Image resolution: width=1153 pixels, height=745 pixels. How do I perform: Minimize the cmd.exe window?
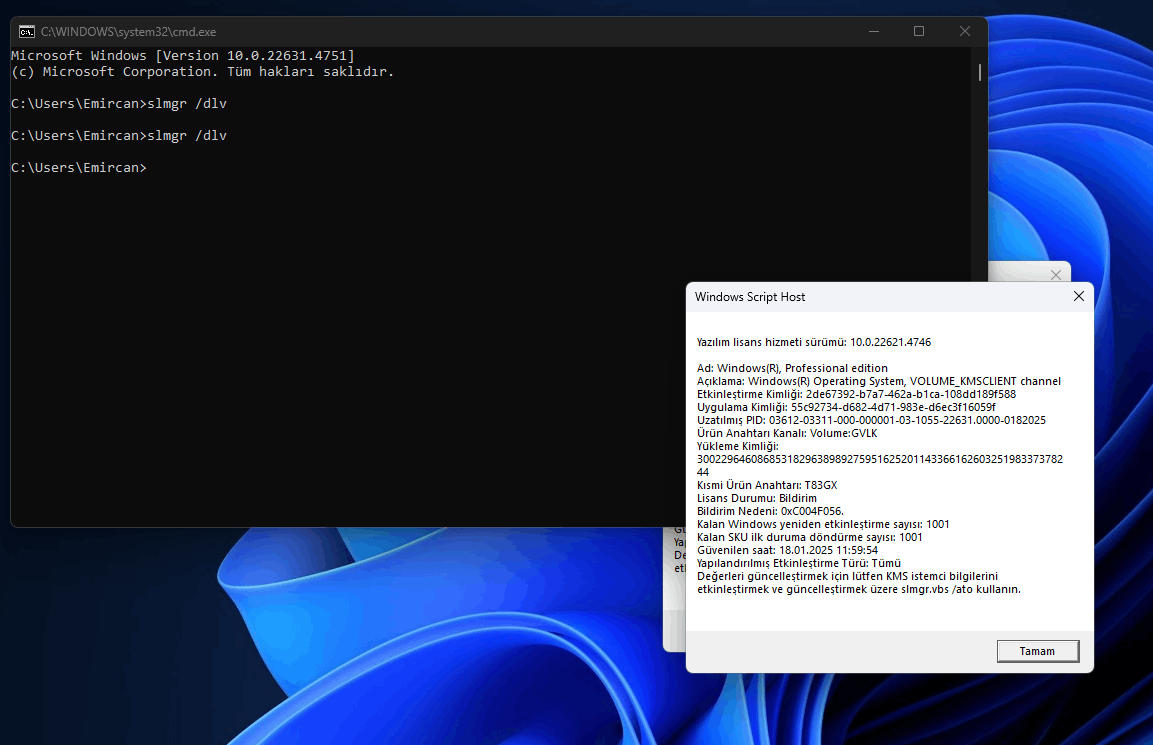tap(874, 32)
